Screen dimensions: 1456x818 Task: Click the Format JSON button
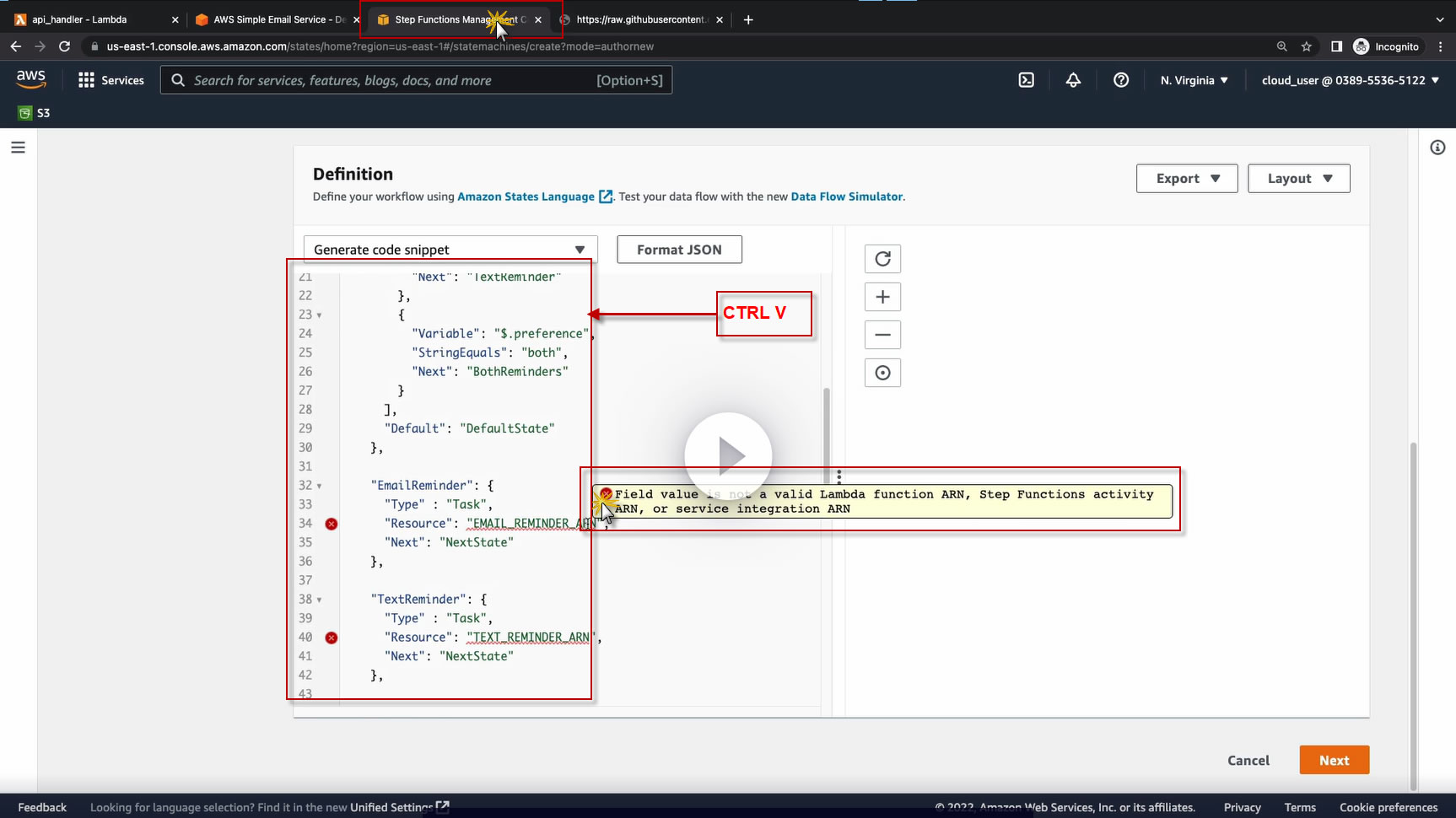coord(679,250)
